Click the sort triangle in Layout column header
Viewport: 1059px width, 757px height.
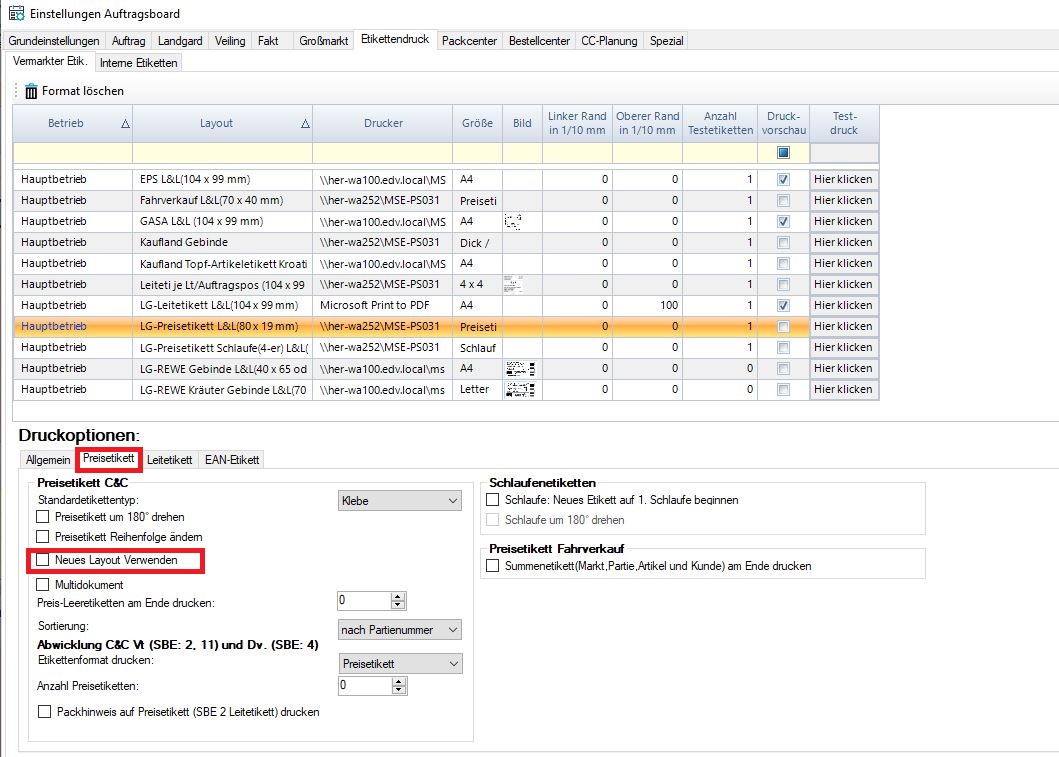305,124
